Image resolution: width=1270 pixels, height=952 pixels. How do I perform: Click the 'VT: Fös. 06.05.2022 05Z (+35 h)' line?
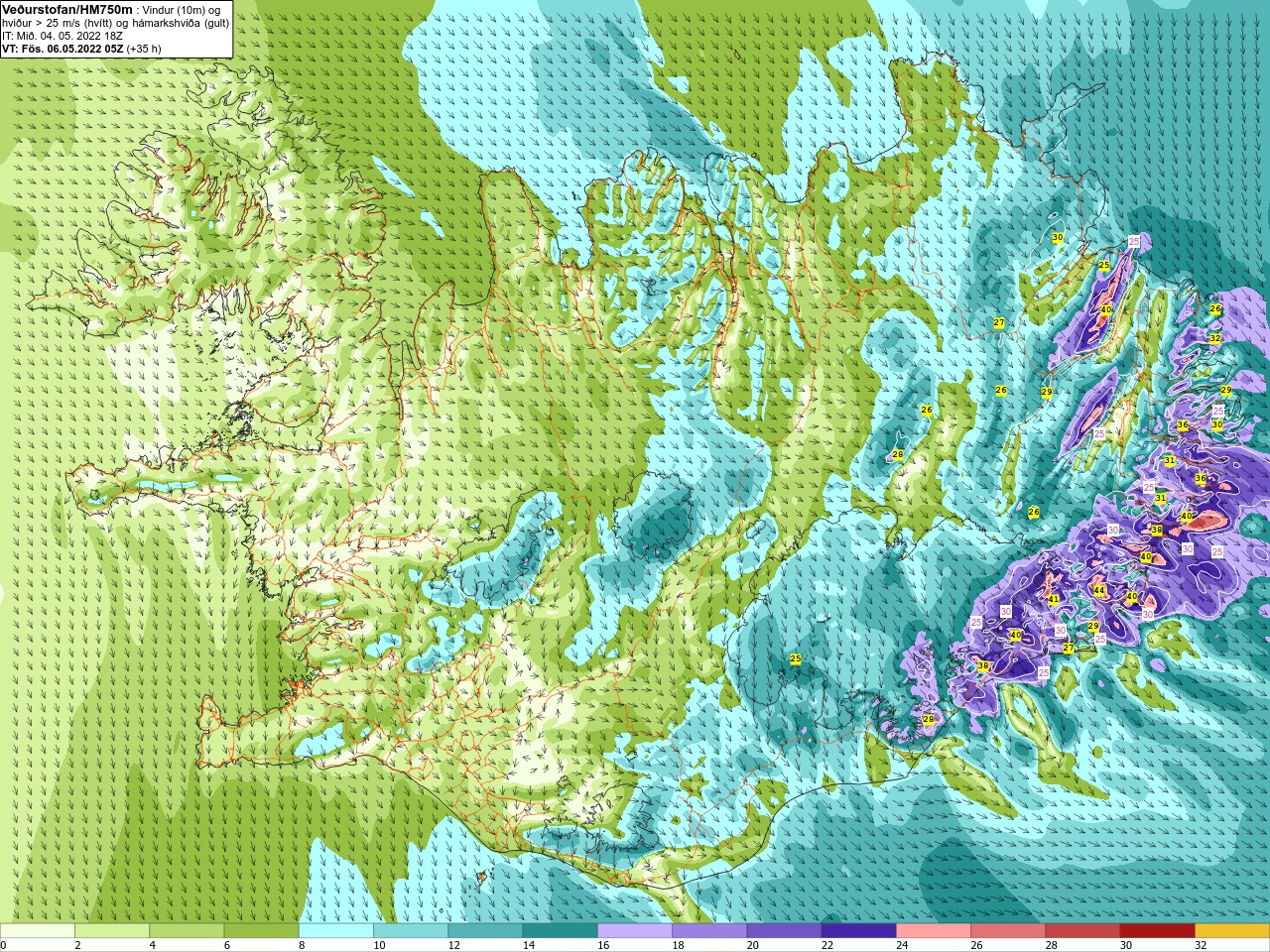tap(81, 48)
